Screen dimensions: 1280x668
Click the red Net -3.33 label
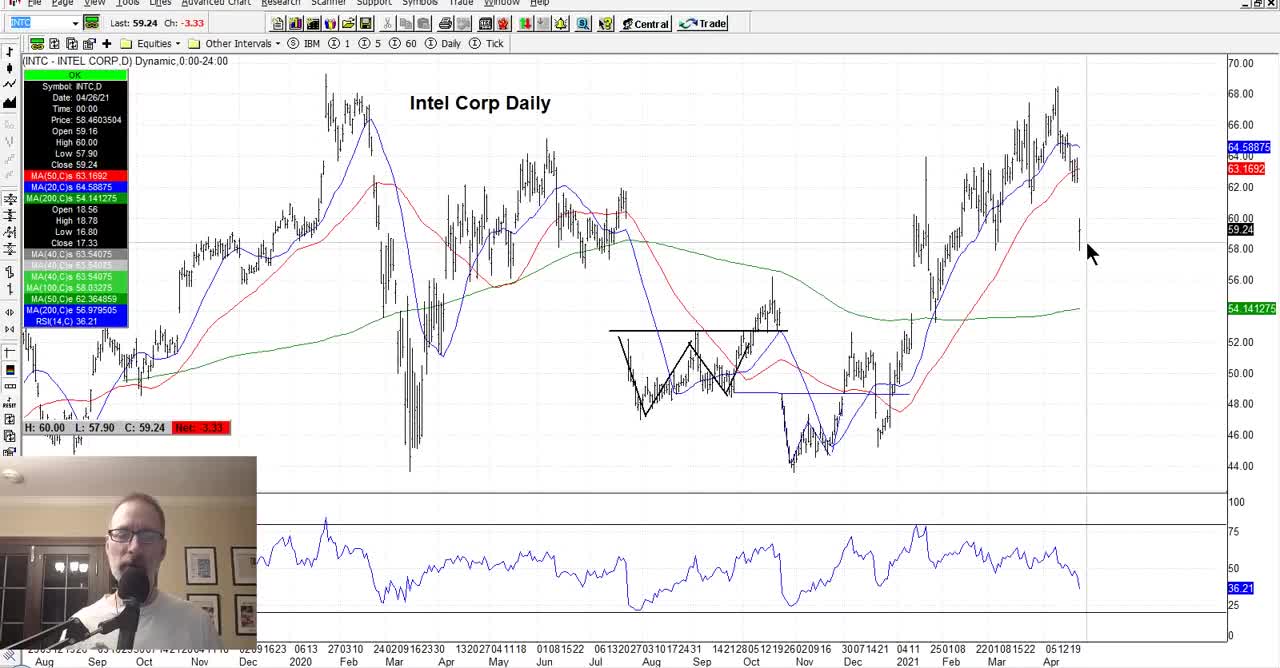click(x=201, y=428)
